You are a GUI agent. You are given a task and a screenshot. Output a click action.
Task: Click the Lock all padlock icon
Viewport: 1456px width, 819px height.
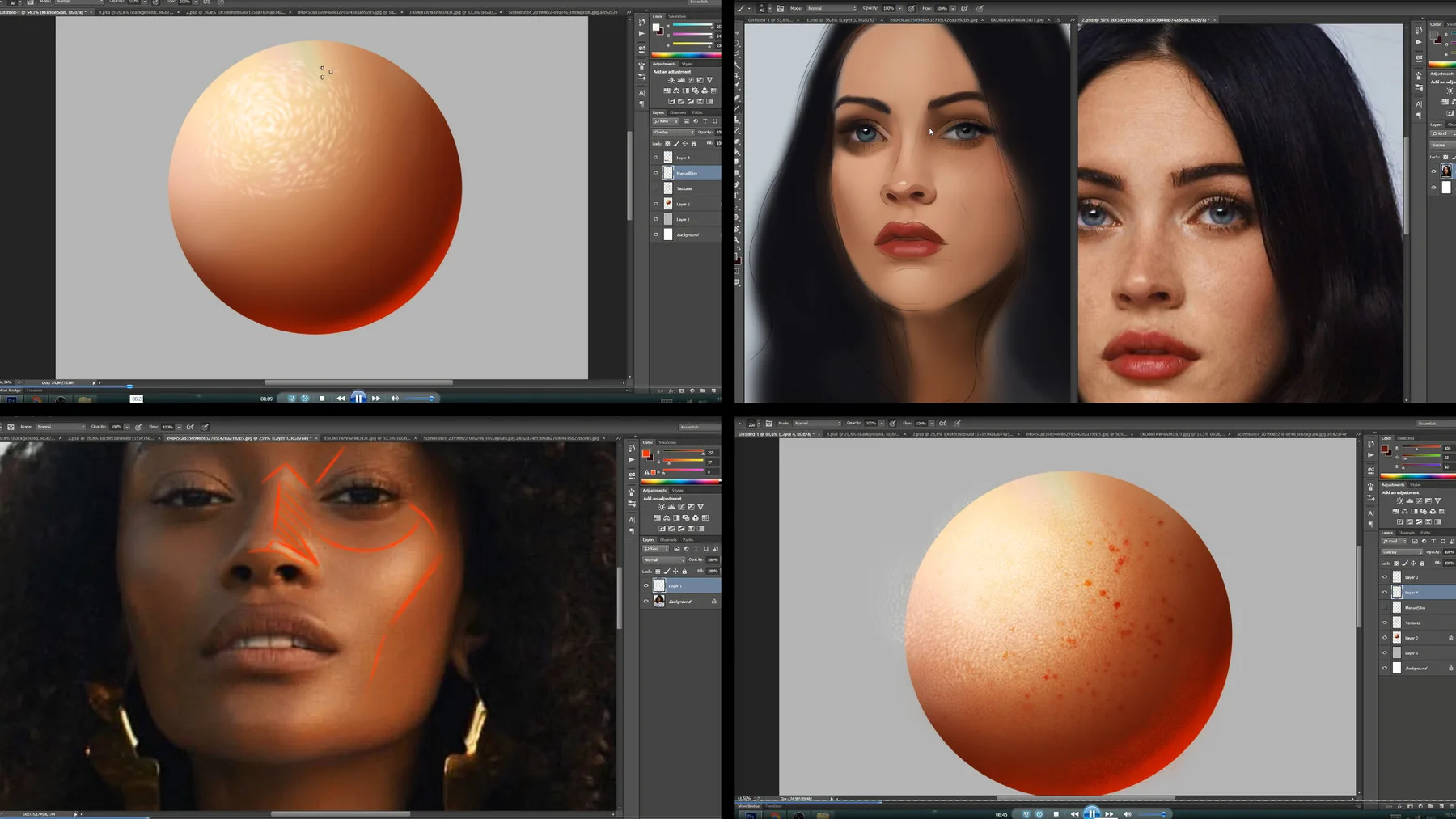pyautogui.click(x=694, y=143)
